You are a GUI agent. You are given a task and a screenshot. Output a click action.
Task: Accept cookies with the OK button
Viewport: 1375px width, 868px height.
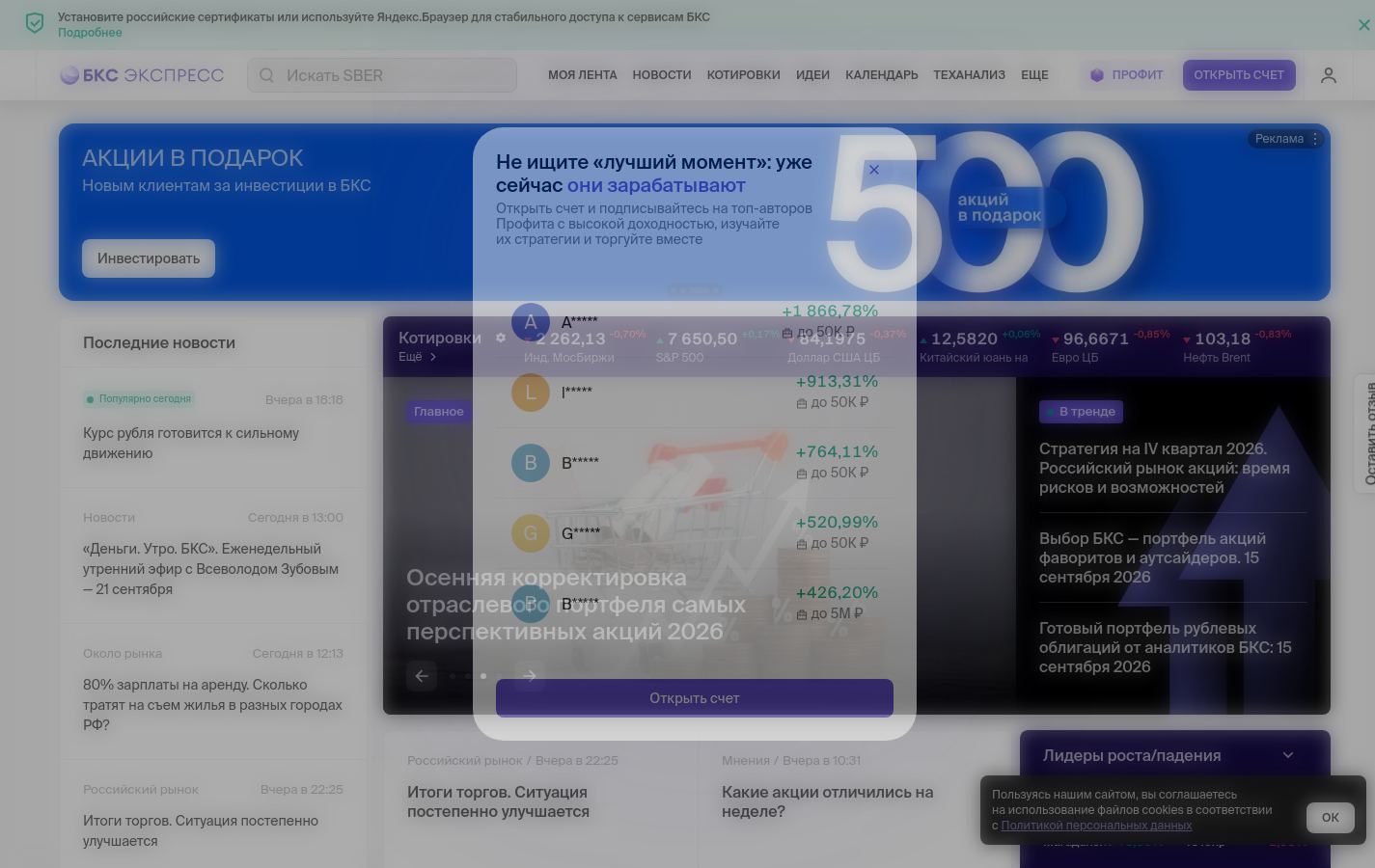tap(1331, 818)
